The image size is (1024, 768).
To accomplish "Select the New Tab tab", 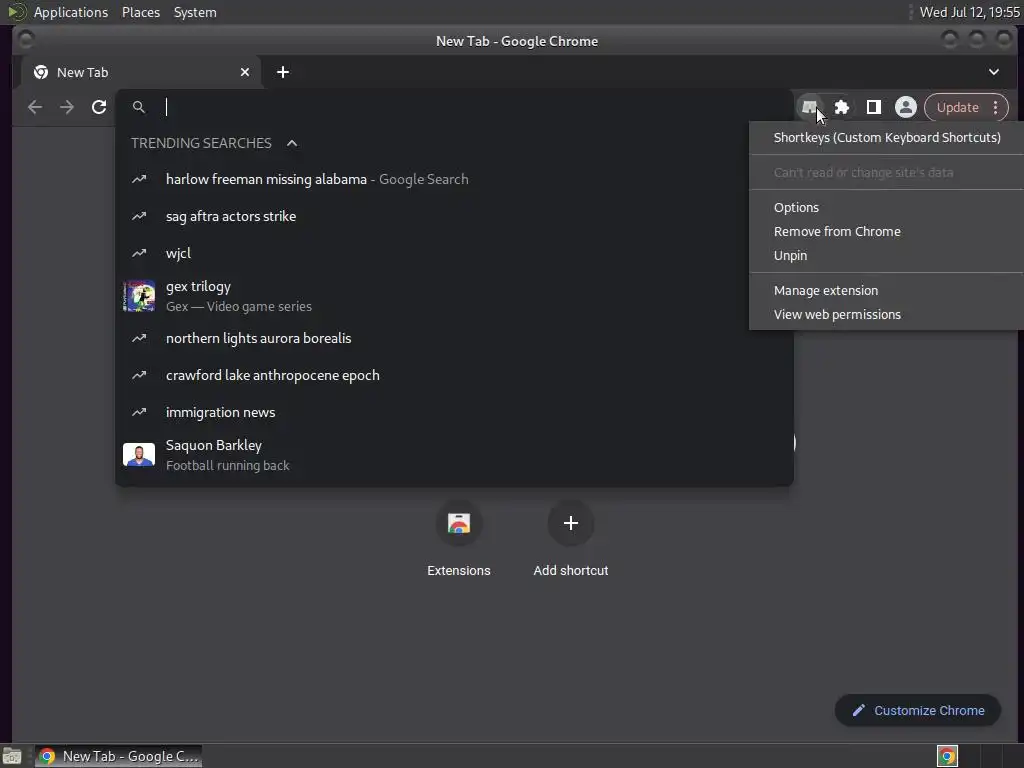I will pos(141,72).
